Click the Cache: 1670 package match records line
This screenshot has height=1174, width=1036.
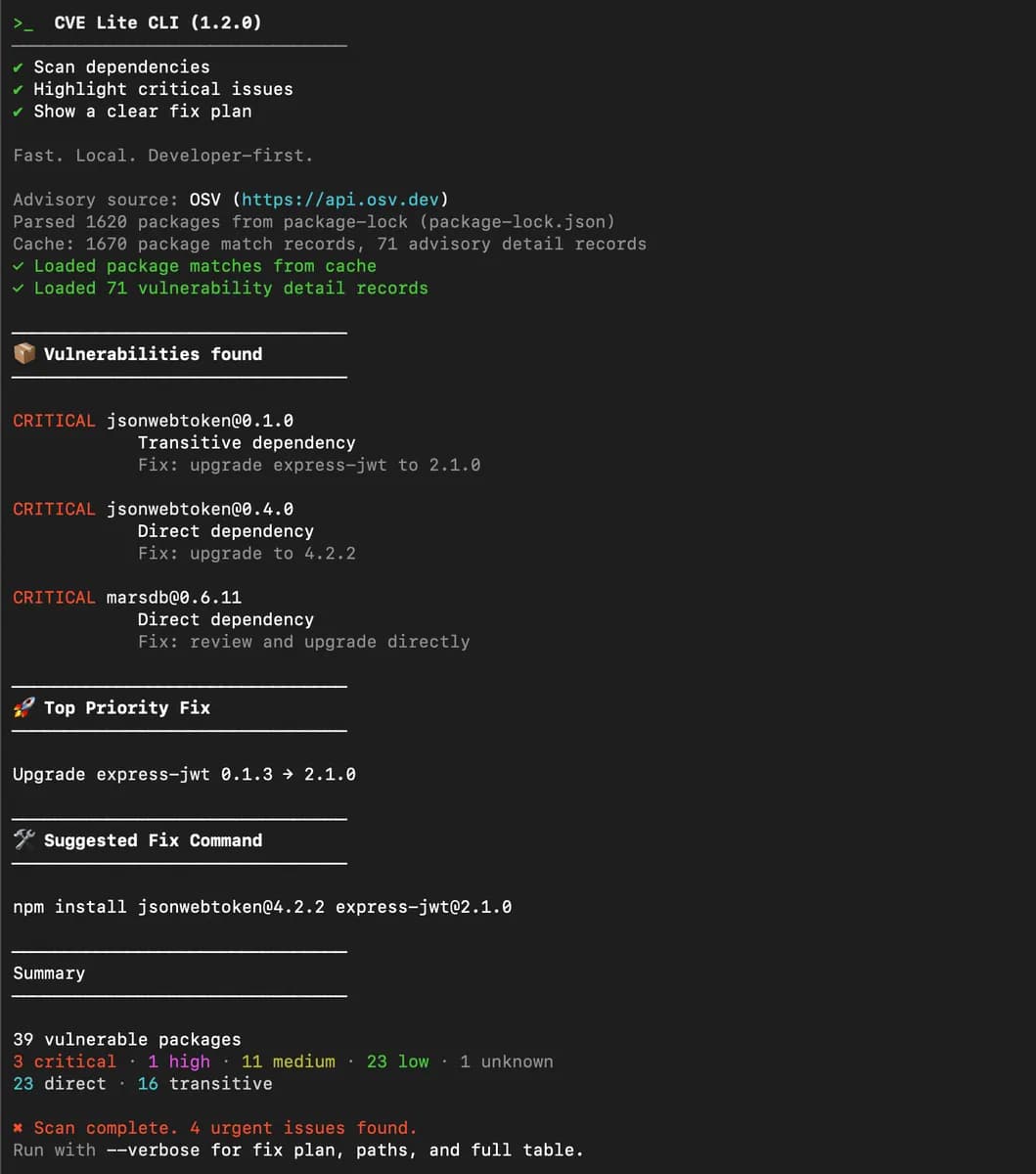coord(330,244)
